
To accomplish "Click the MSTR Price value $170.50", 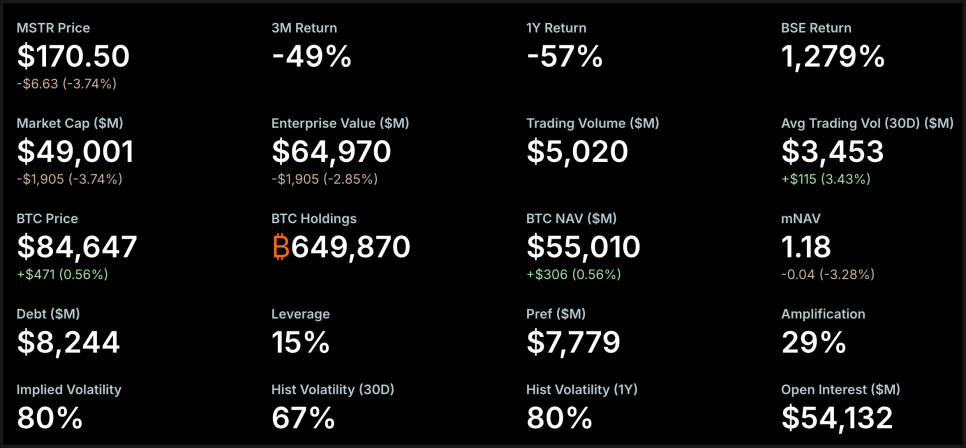I will coord(73,57).
